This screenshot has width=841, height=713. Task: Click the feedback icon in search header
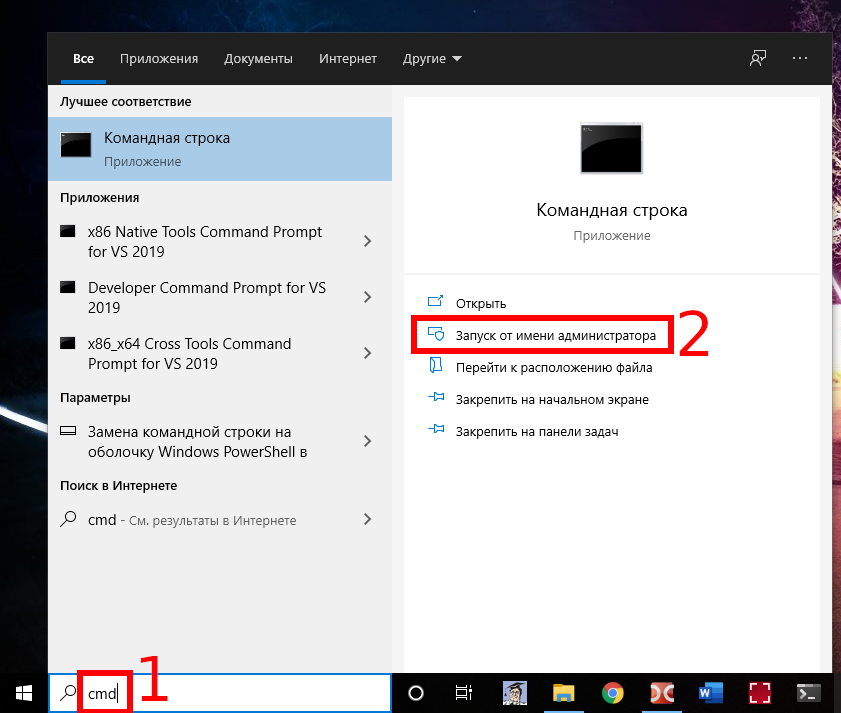tap(758, 59)
